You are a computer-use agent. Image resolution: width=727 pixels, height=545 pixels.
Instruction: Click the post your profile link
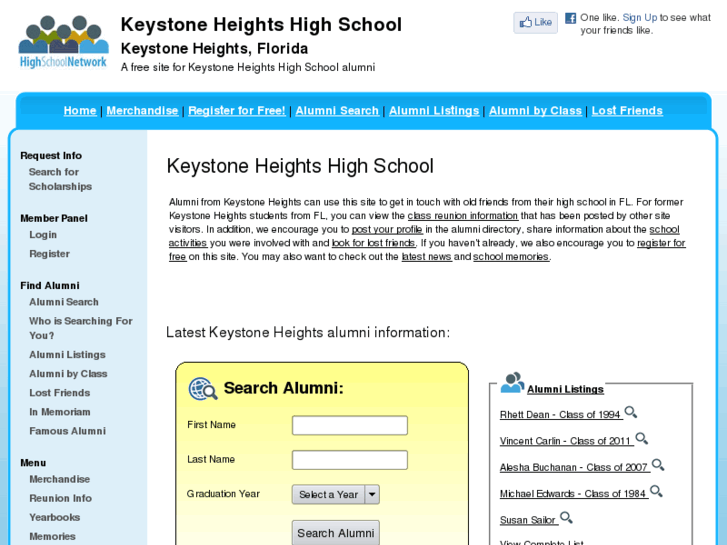pyautogui.click(x=387, y=230)
